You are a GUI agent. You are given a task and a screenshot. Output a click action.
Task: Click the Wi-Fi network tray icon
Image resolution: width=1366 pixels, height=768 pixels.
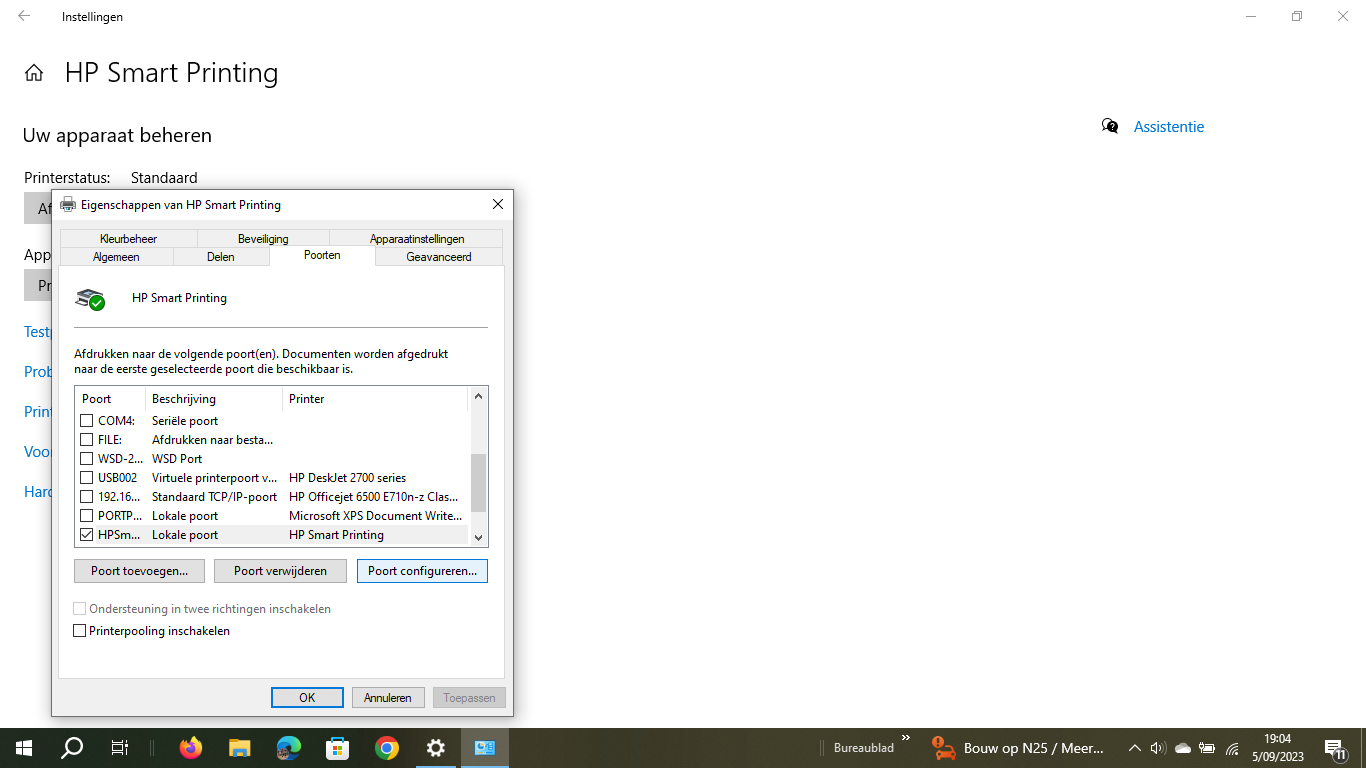point(1232,748)
